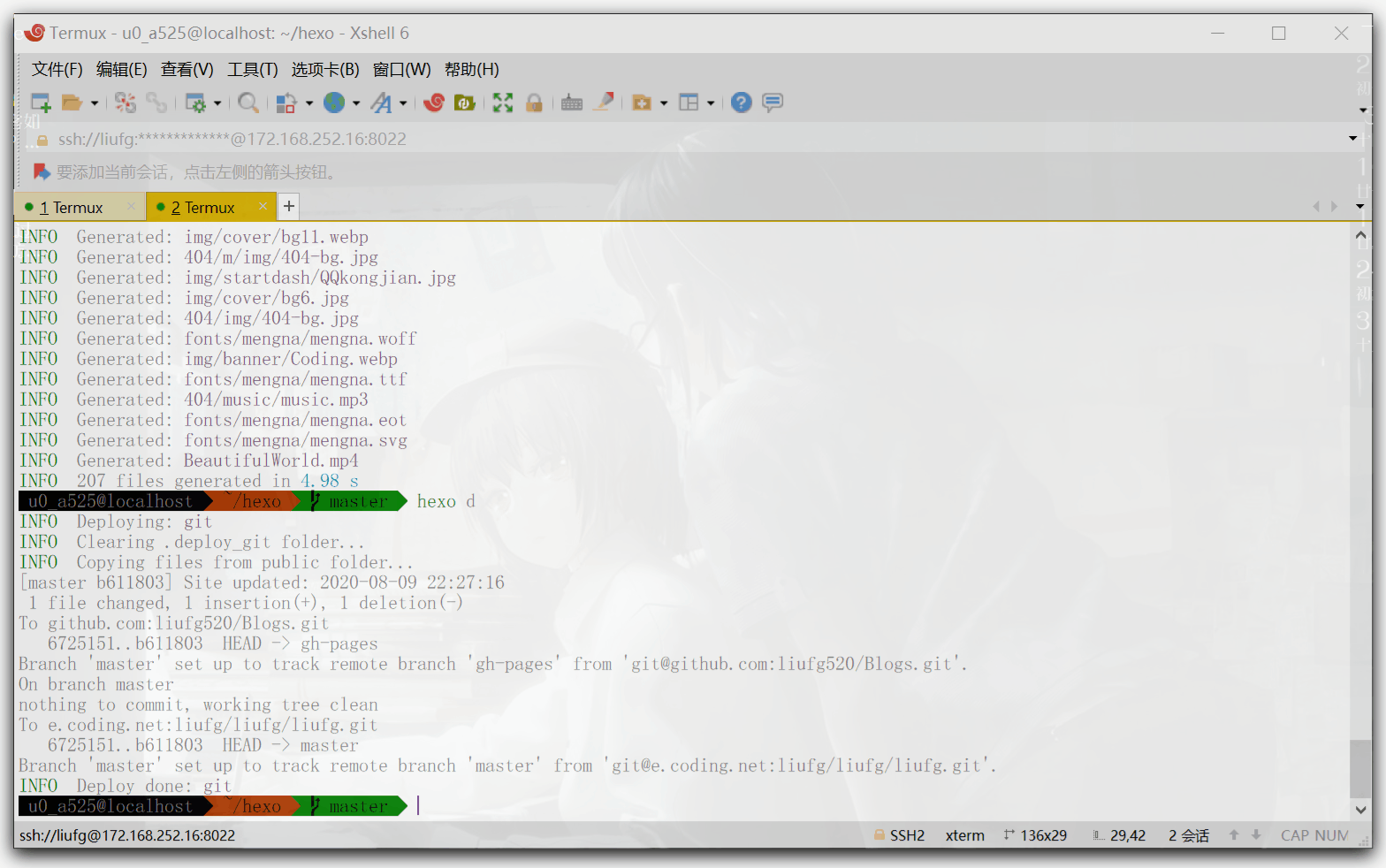
Task: Open the 窗口(W) menu
Action: click(x=402, y=69)
